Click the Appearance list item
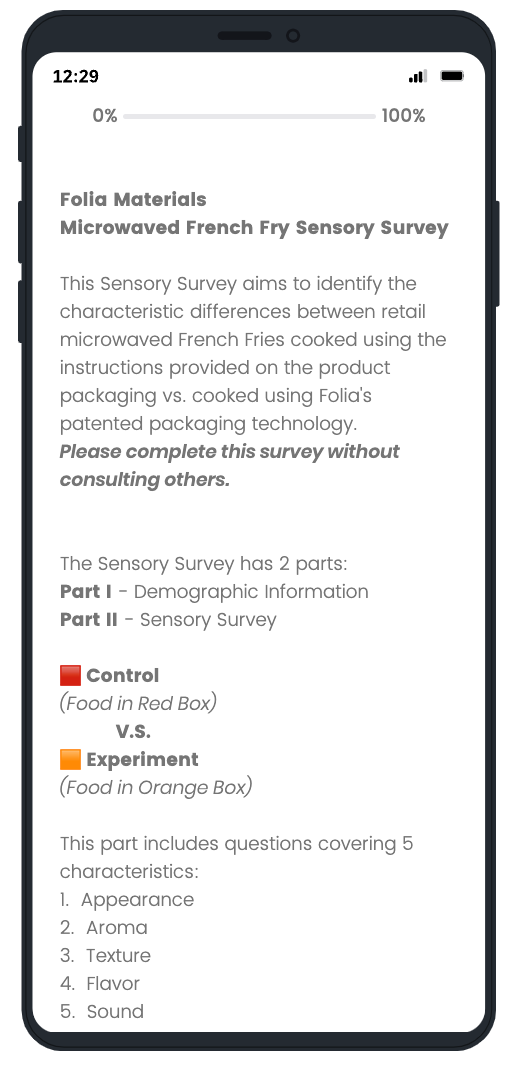The image size is (520, 1068). pos(127,900)
